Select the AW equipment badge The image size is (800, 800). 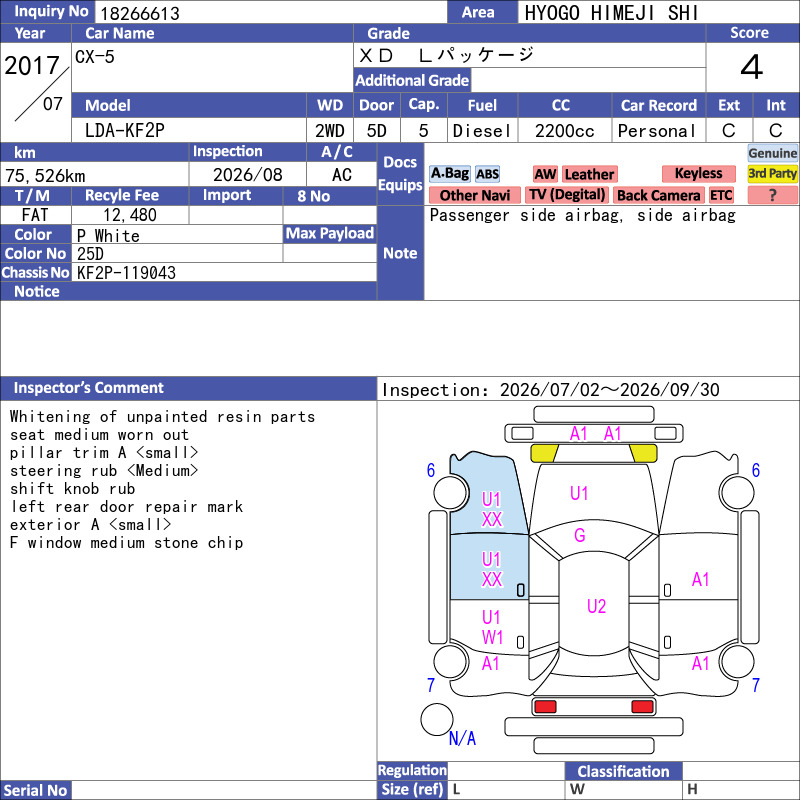(x=545, y=174)
